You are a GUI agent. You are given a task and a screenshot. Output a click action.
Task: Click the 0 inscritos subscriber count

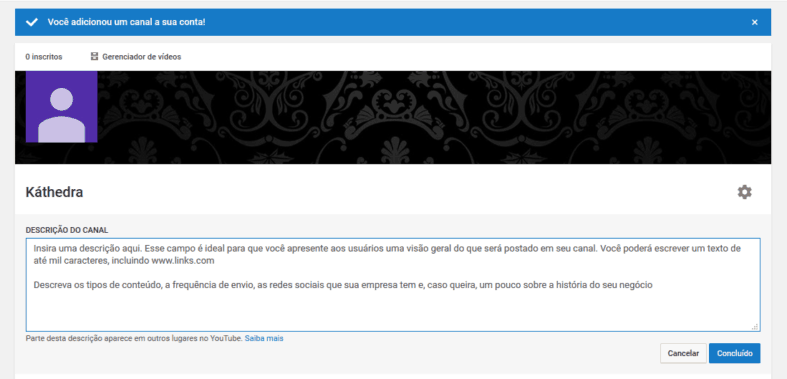[44, 57]
